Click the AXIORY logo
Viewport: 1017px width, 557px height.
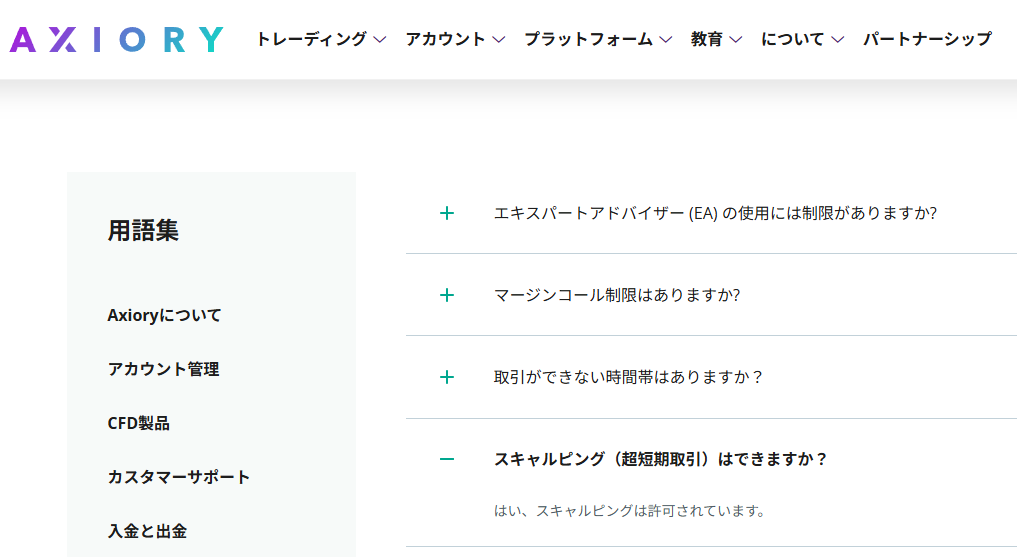pos(116,40)
